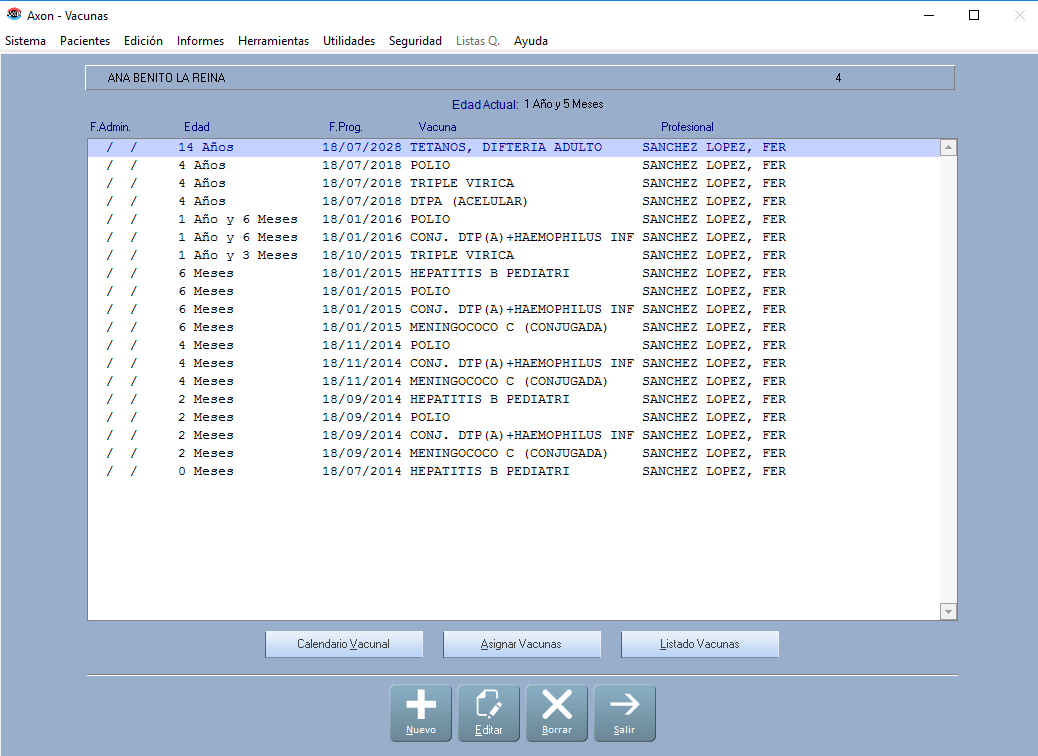Open the Sistema menu

(26, 41)
